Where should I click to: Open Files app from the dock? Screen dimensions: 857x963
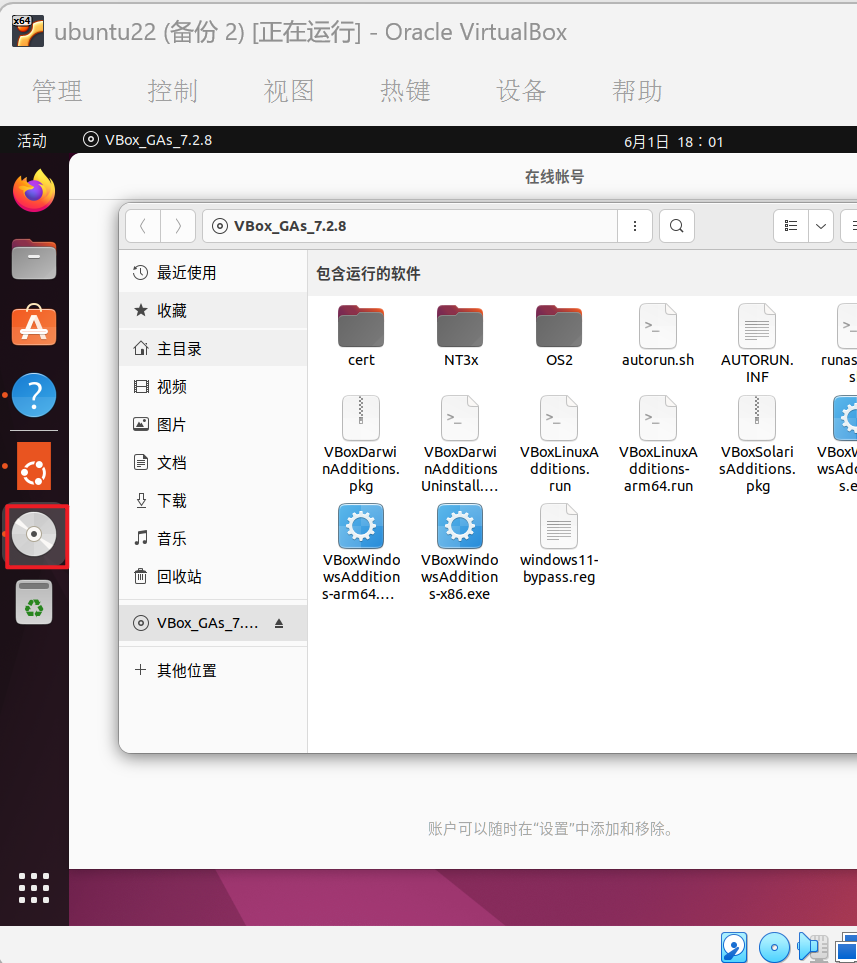[34, 259]
